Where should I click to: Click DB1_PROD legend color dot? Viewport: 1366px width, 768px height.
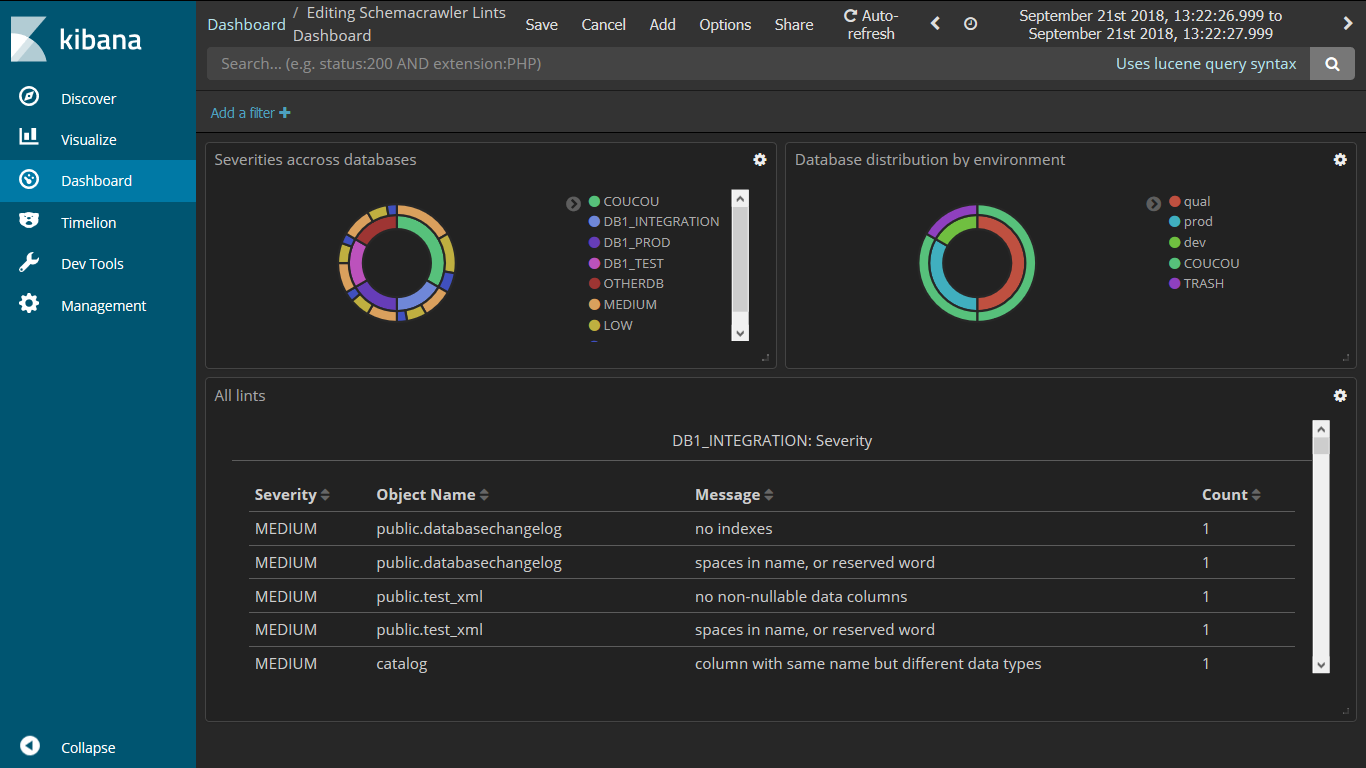[x=594, y=242]
